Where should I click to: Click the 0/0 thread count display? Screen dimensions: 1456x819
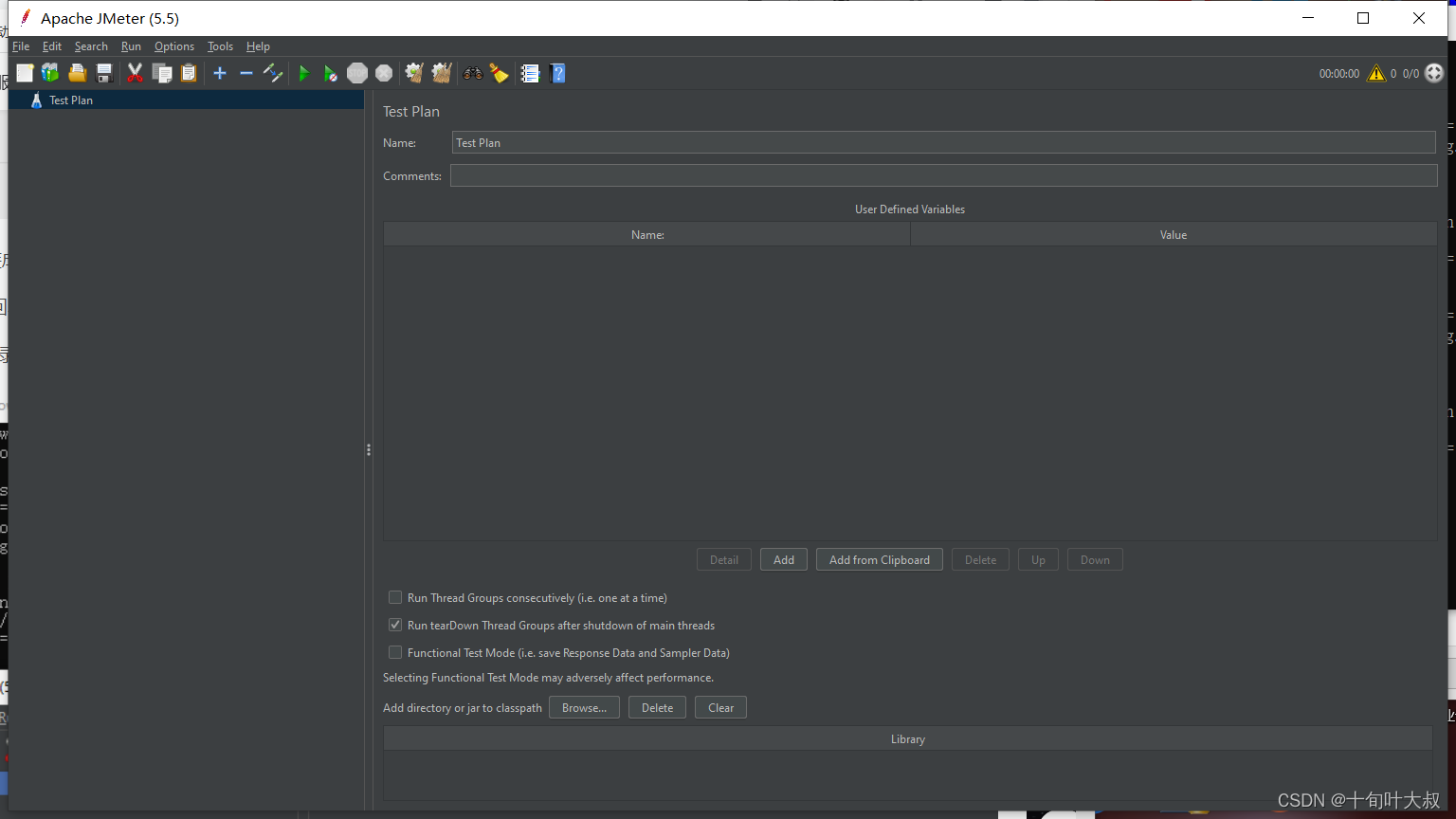[x=1410, y=73]
